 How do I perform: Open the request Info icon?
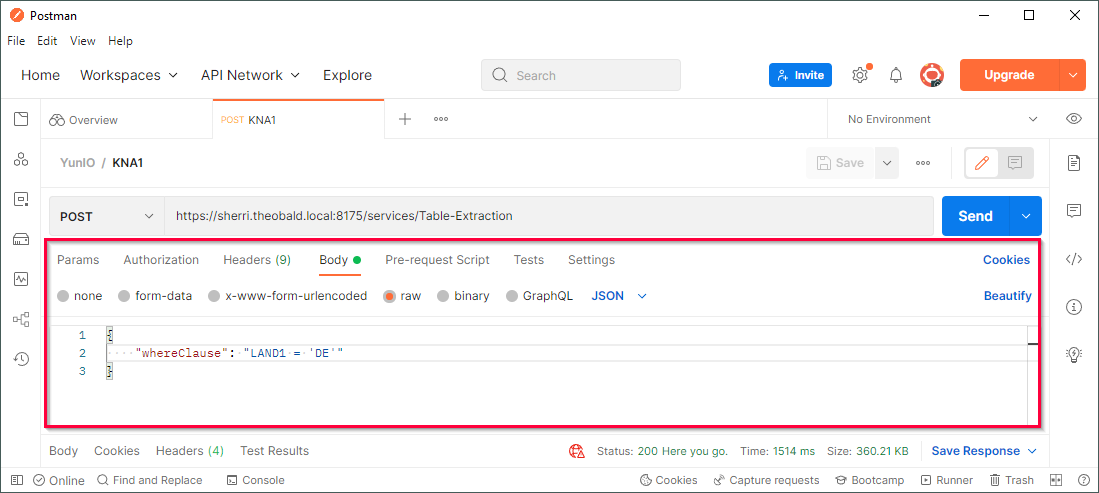pyautogui.click(x=1073, y=306)
